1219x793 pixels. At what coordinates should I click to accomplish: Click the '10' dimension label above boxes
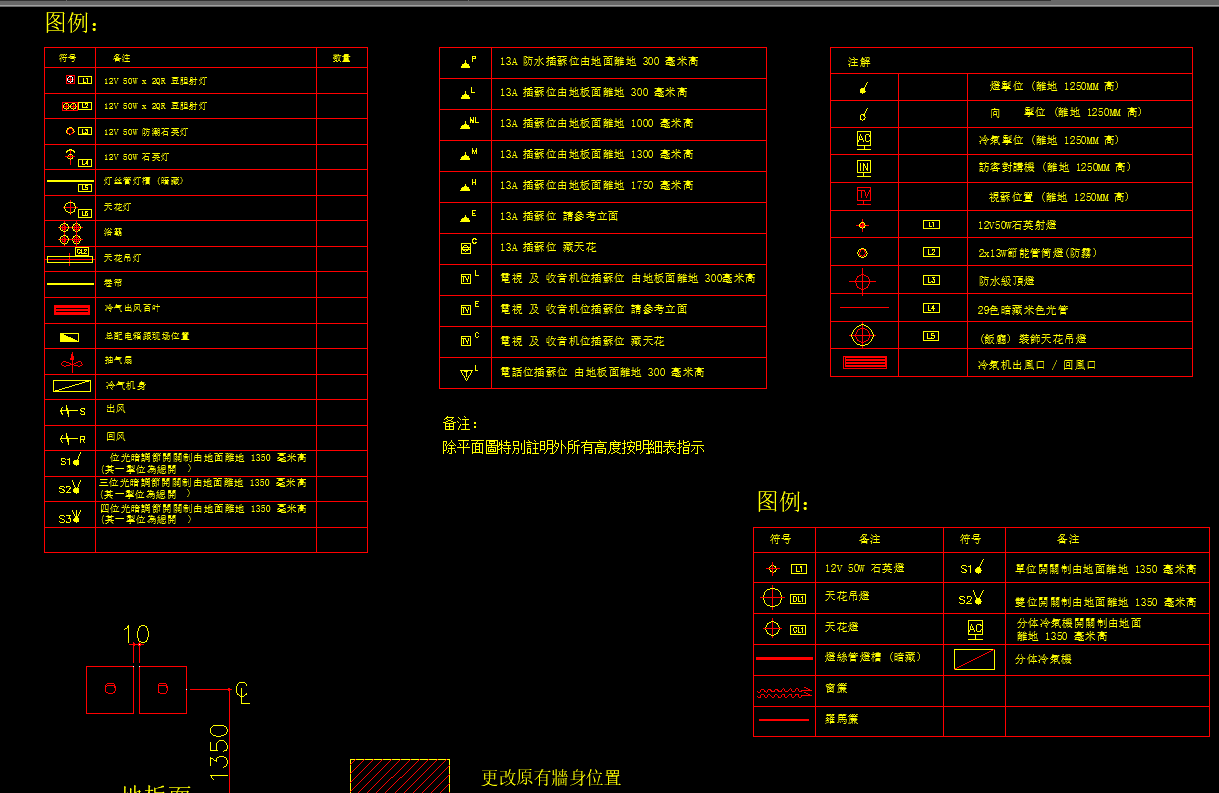(x=136, y=634)
